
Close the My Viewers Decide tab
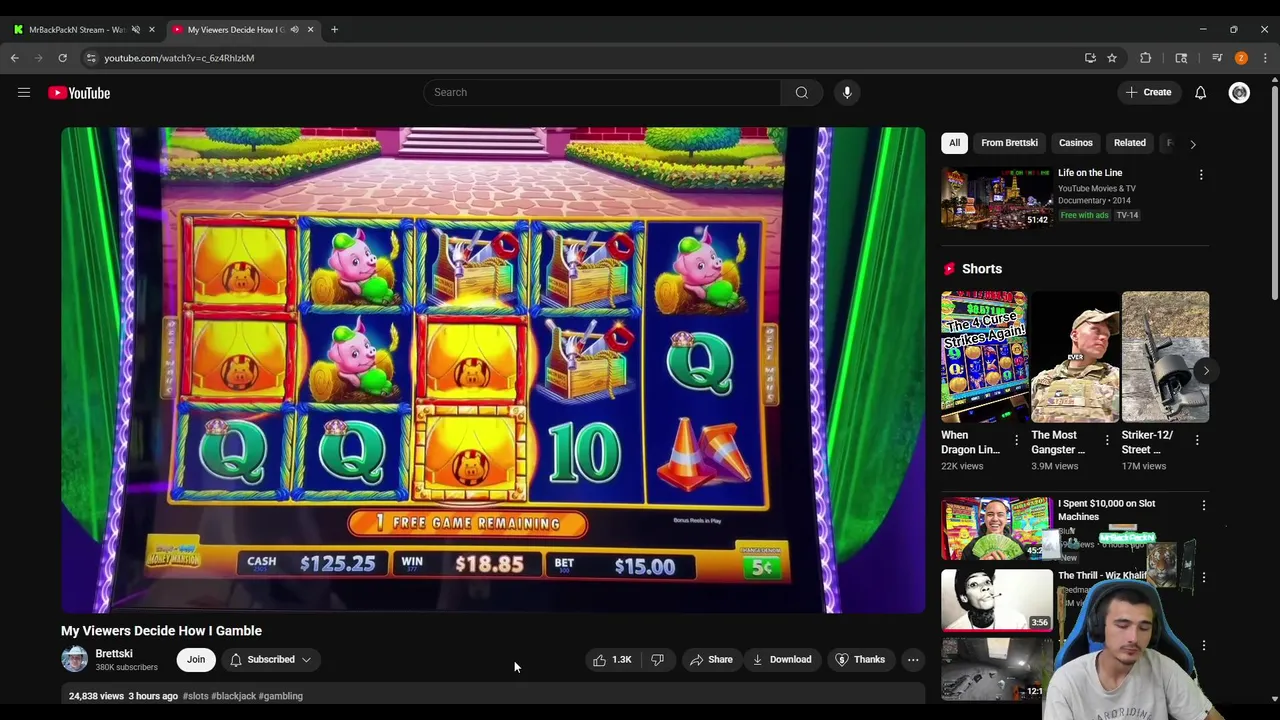pos(310,30)
